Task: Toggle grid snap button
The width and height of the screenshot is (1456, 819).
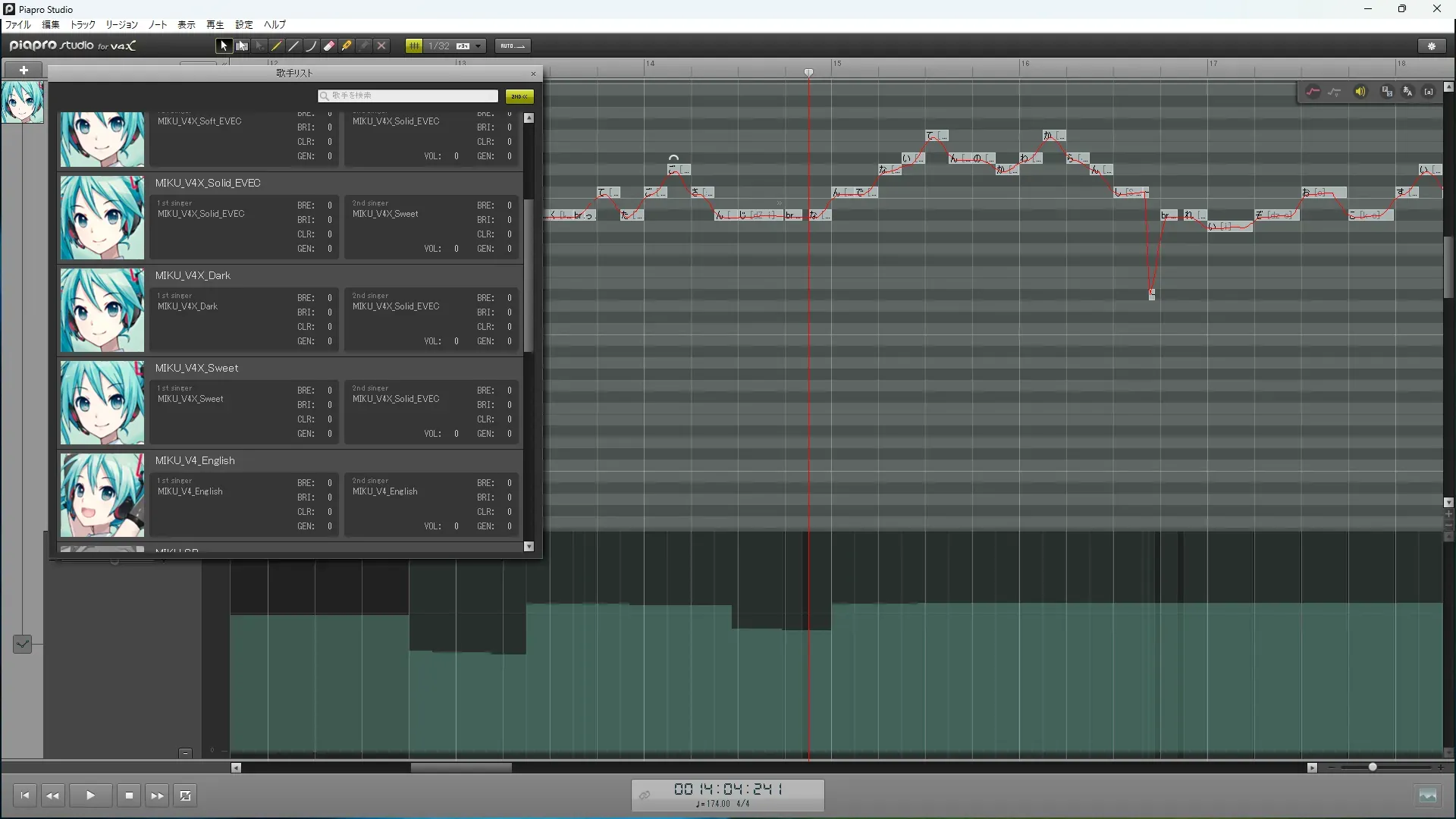Action: click(x=414, y=46)
